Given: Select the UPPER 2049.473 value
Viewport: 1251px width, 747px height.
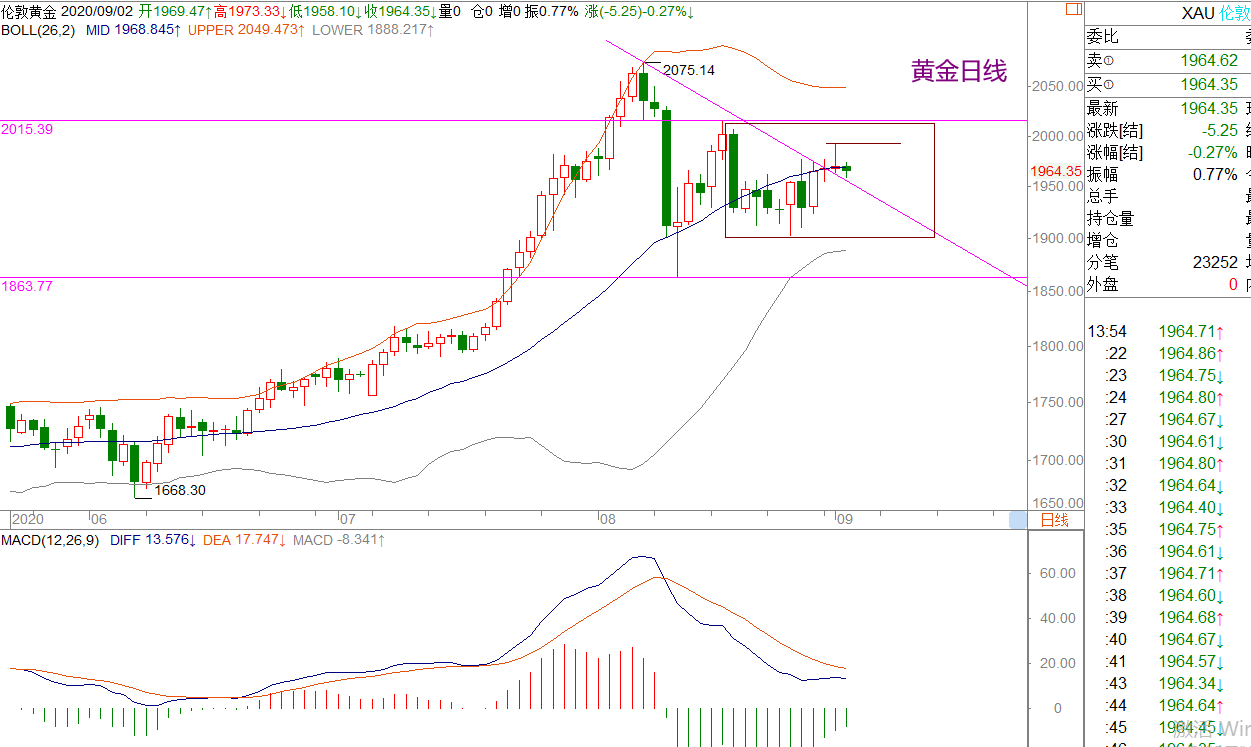Looking at the screenshot, I should 247,30.
